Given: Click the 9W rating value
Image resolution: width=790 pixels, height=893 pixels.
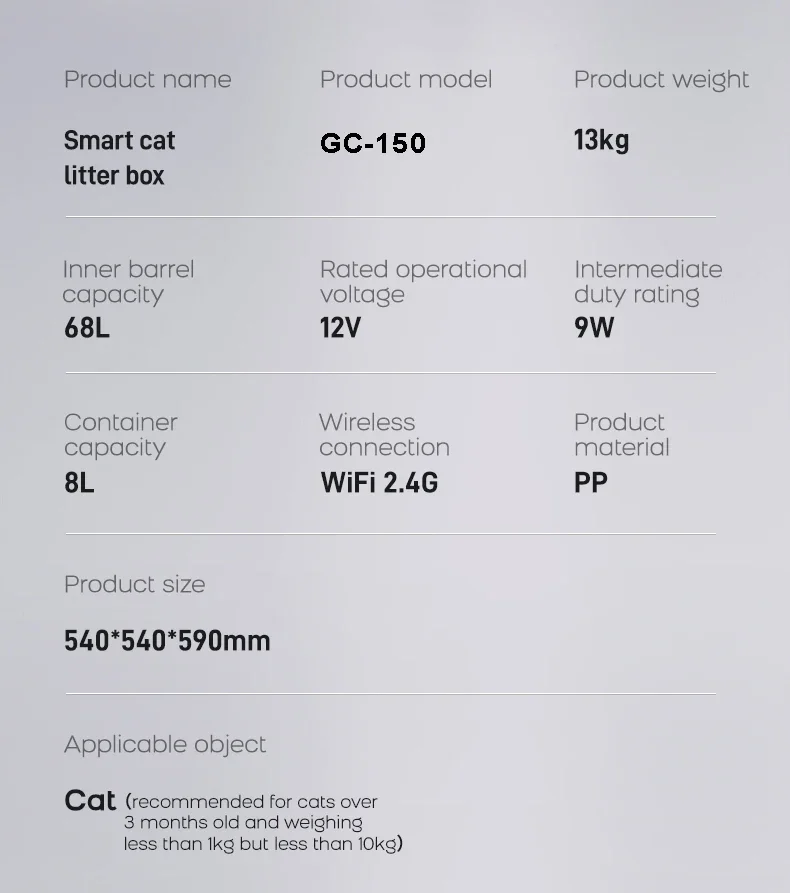Looking at the screenshot, I should click(594, 328).
